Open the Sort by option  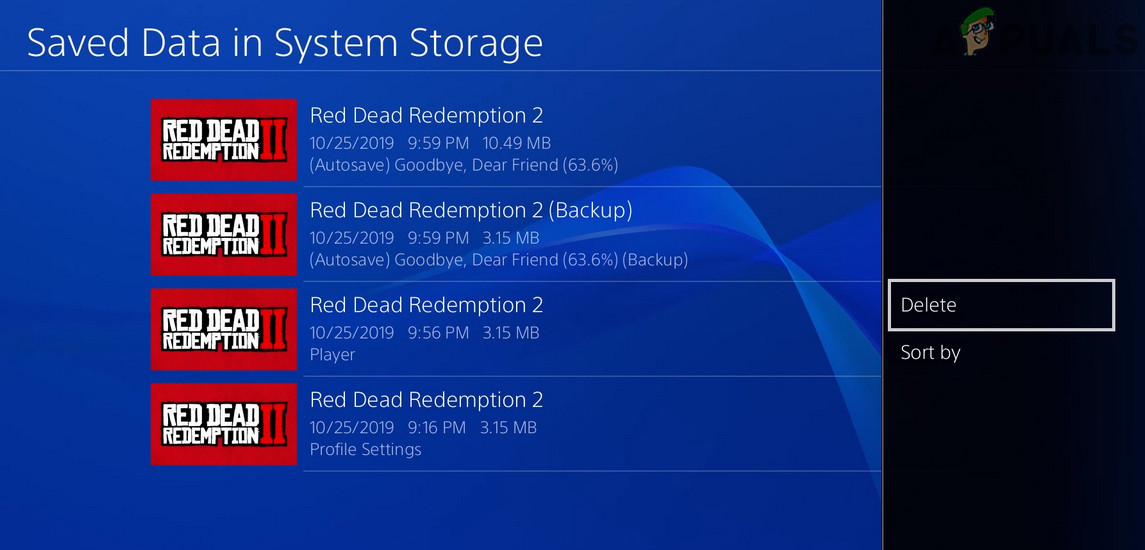point(930,352)
